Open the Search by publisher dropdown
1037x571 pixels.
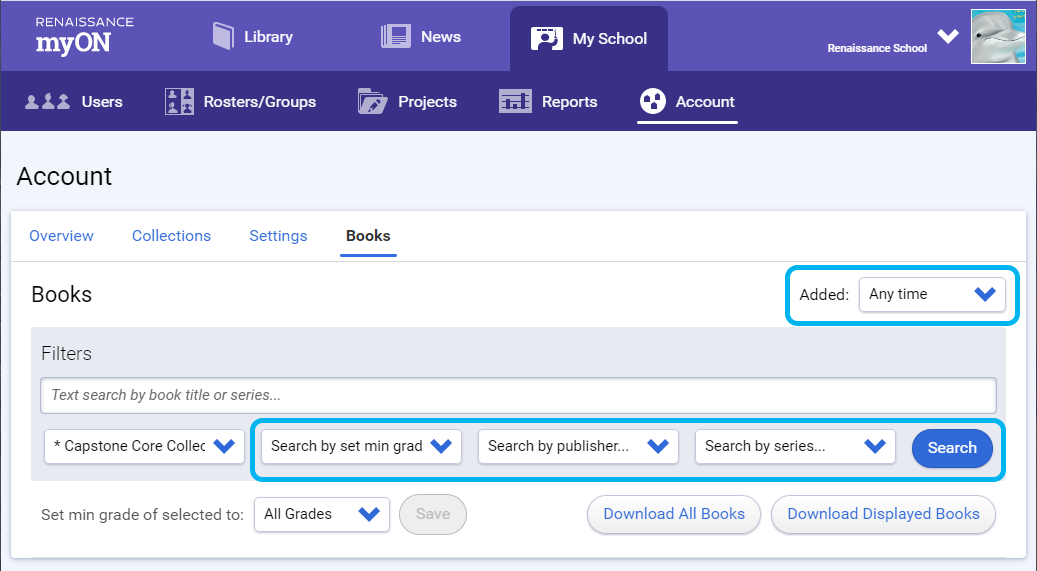click(578, 447)
